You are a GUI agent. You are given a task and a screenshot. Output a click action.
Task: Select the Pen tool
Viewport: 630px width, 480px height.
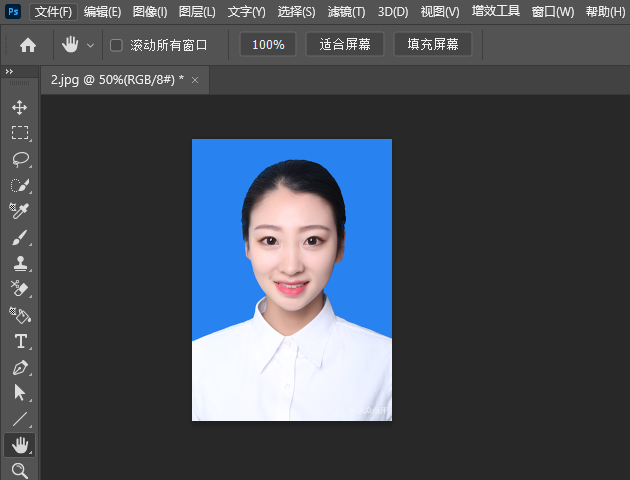20,368
